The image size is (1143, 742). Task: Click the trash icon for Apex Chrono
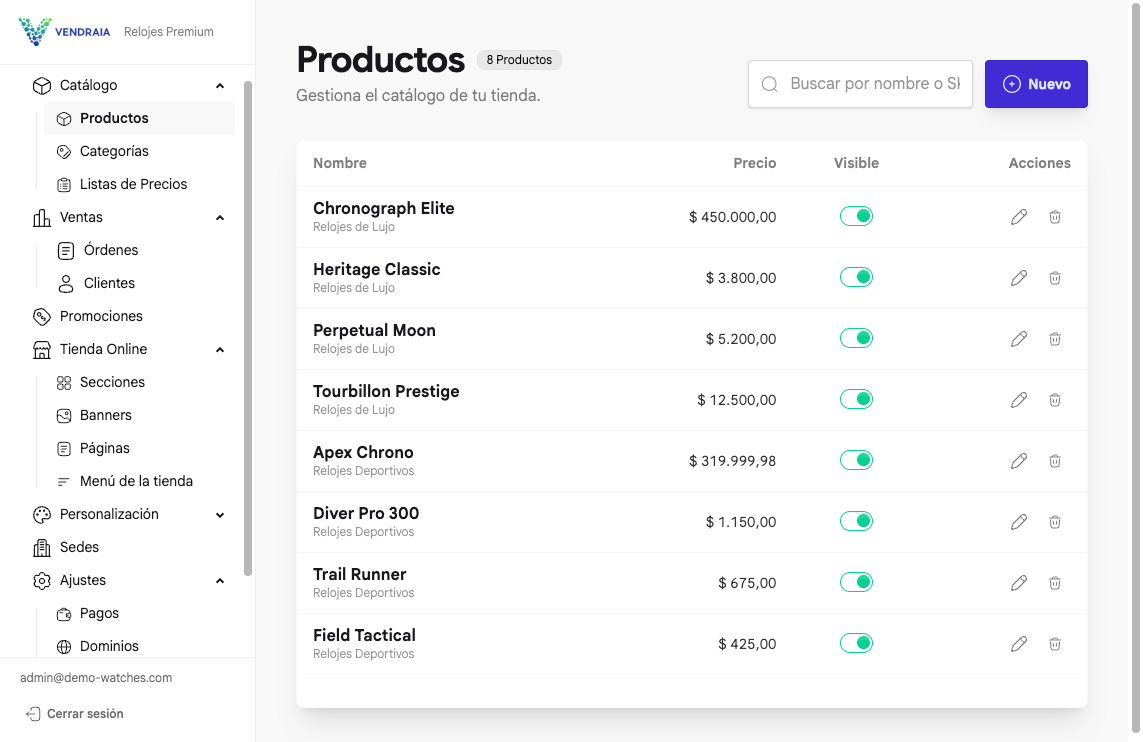1054,461
